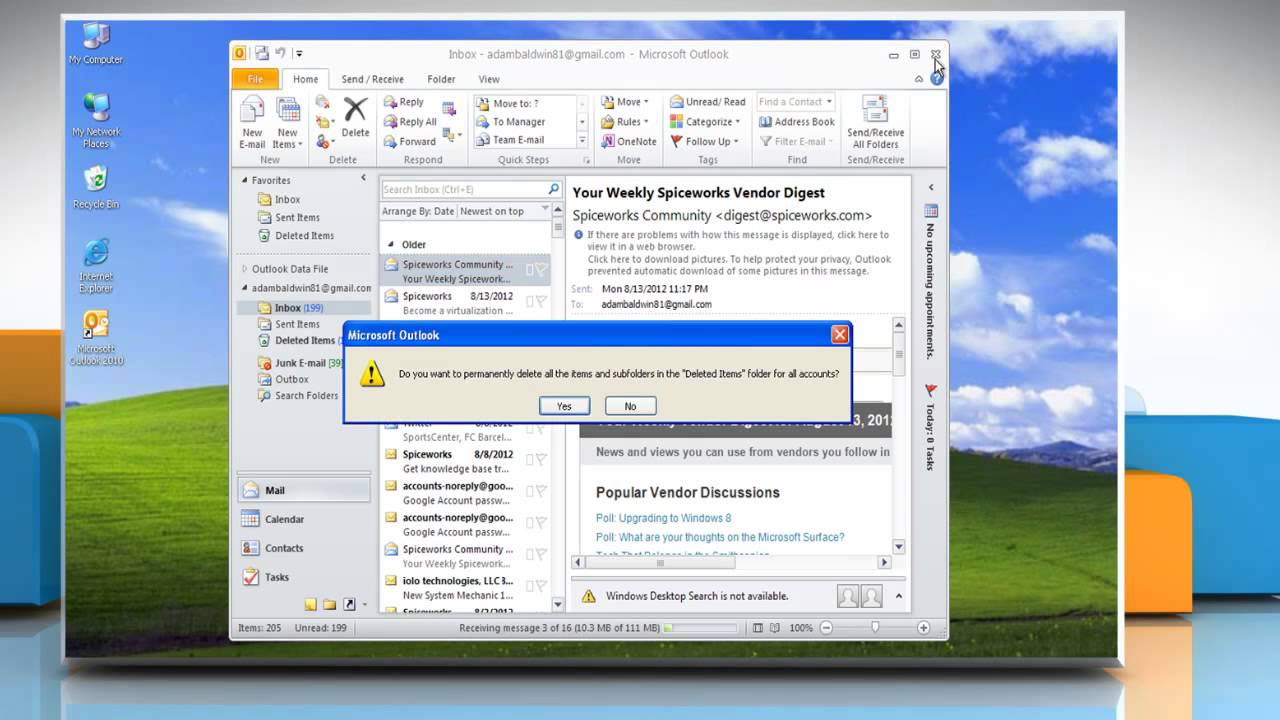Click the search magnifier icon
1280x720 pixels.
554,189
